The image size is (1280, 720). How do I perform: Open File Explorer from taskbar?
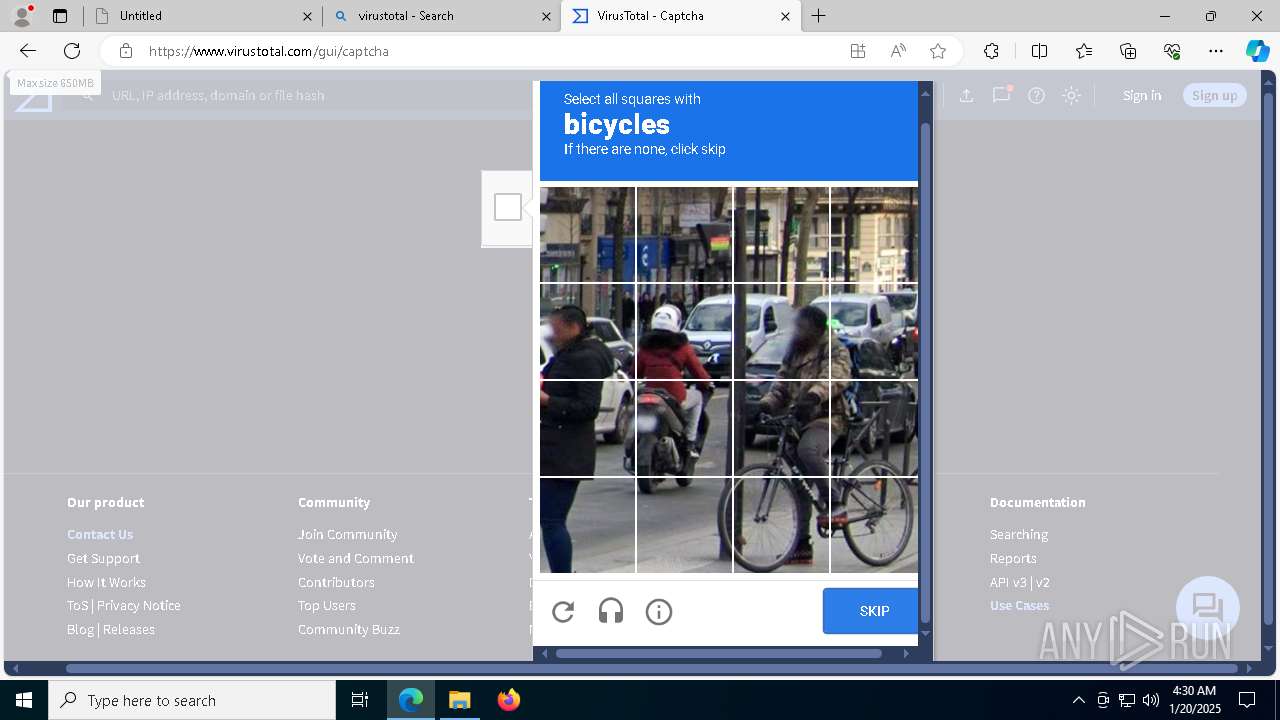[x=459, y=700]
